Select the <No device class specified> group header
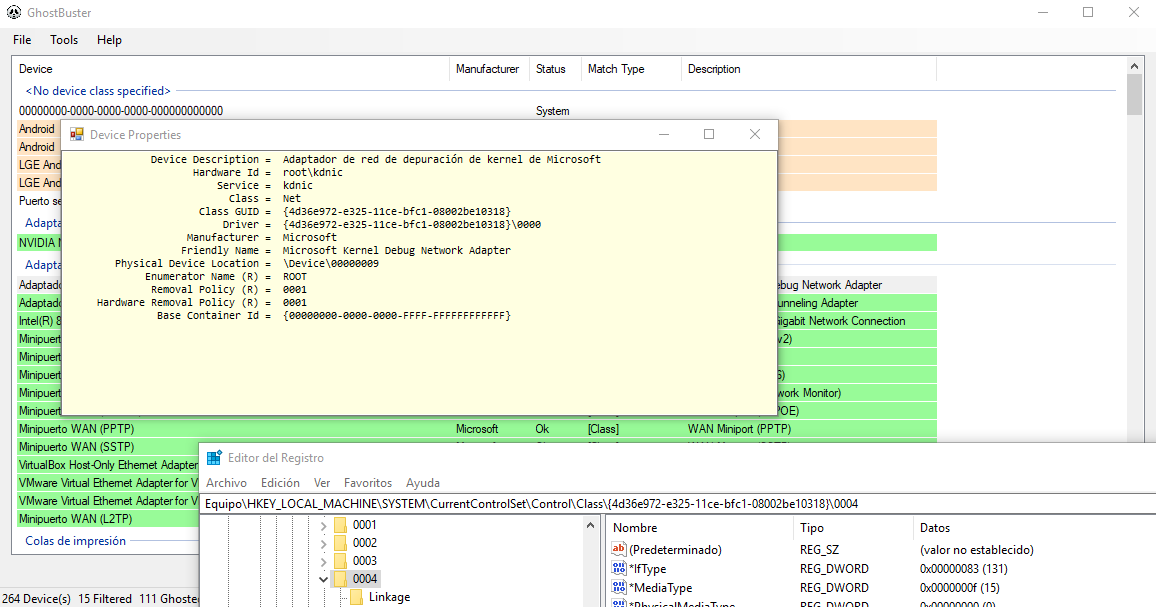The image size is (1156, 607). pyautogui.click(x=98, y=91)
